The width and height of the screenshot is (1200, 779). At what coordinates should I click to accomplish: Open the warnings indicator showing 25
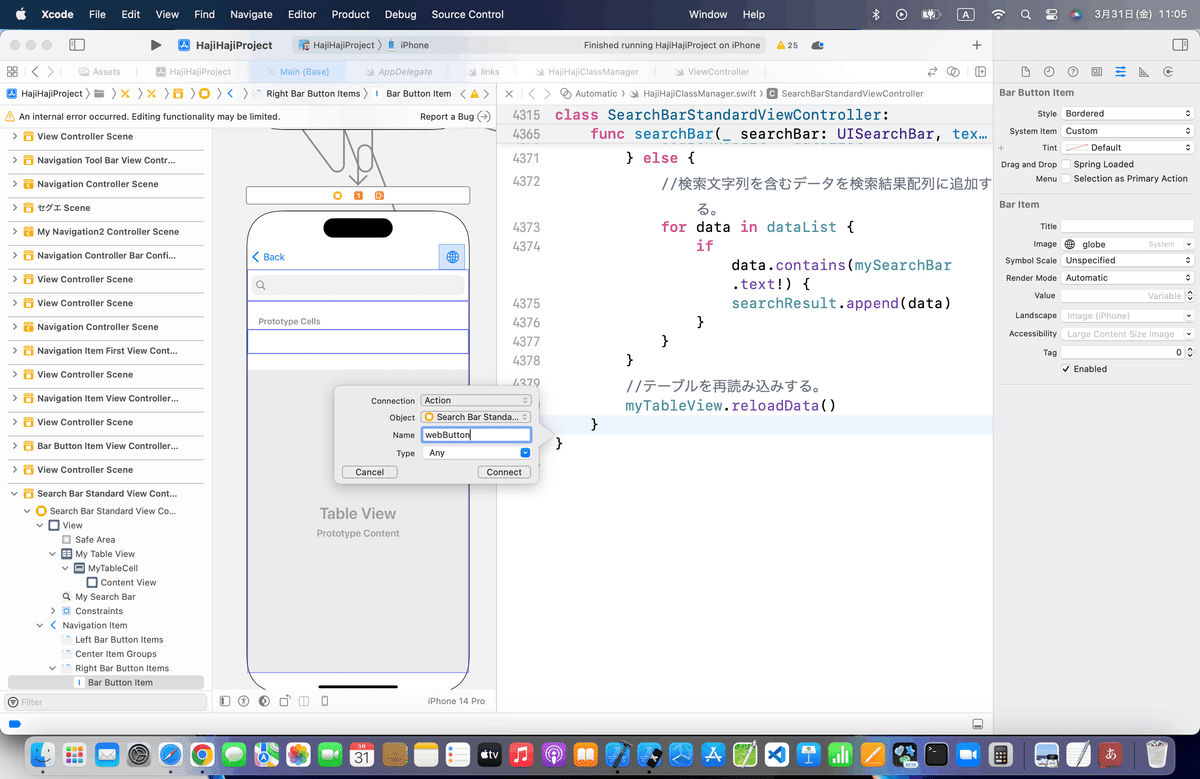pyautogui.click(x=787, y=45)
